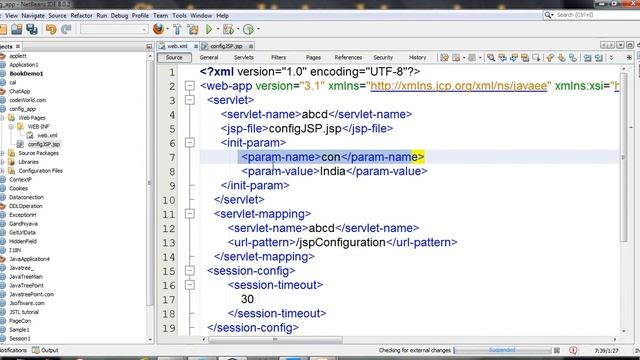Select the JSTL tutorial project
Image resolution: width=640 pixels, height=360 pixels.
point(24,312)
